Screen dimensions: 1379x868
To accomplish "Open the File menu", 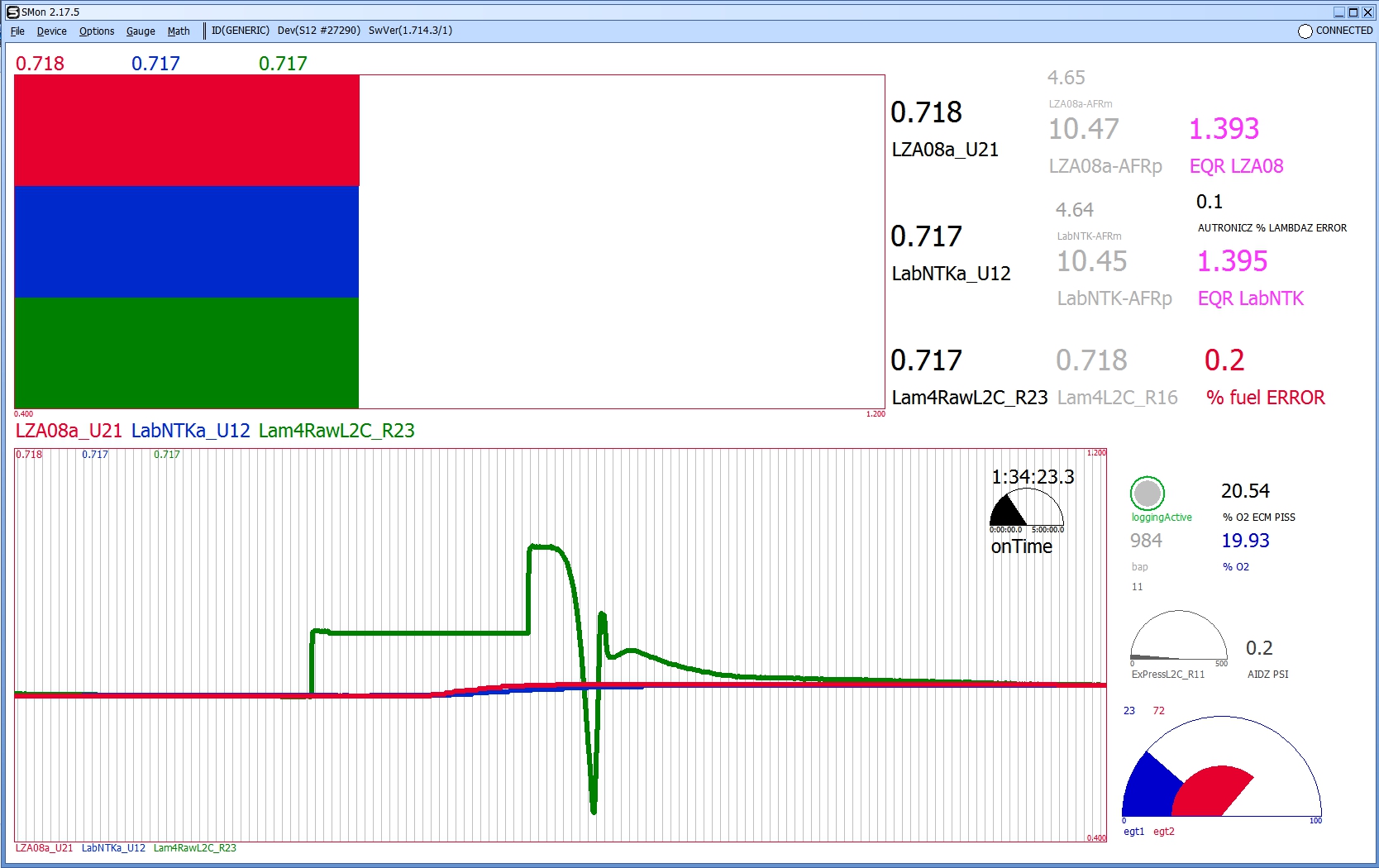I will tap(17, 31).
